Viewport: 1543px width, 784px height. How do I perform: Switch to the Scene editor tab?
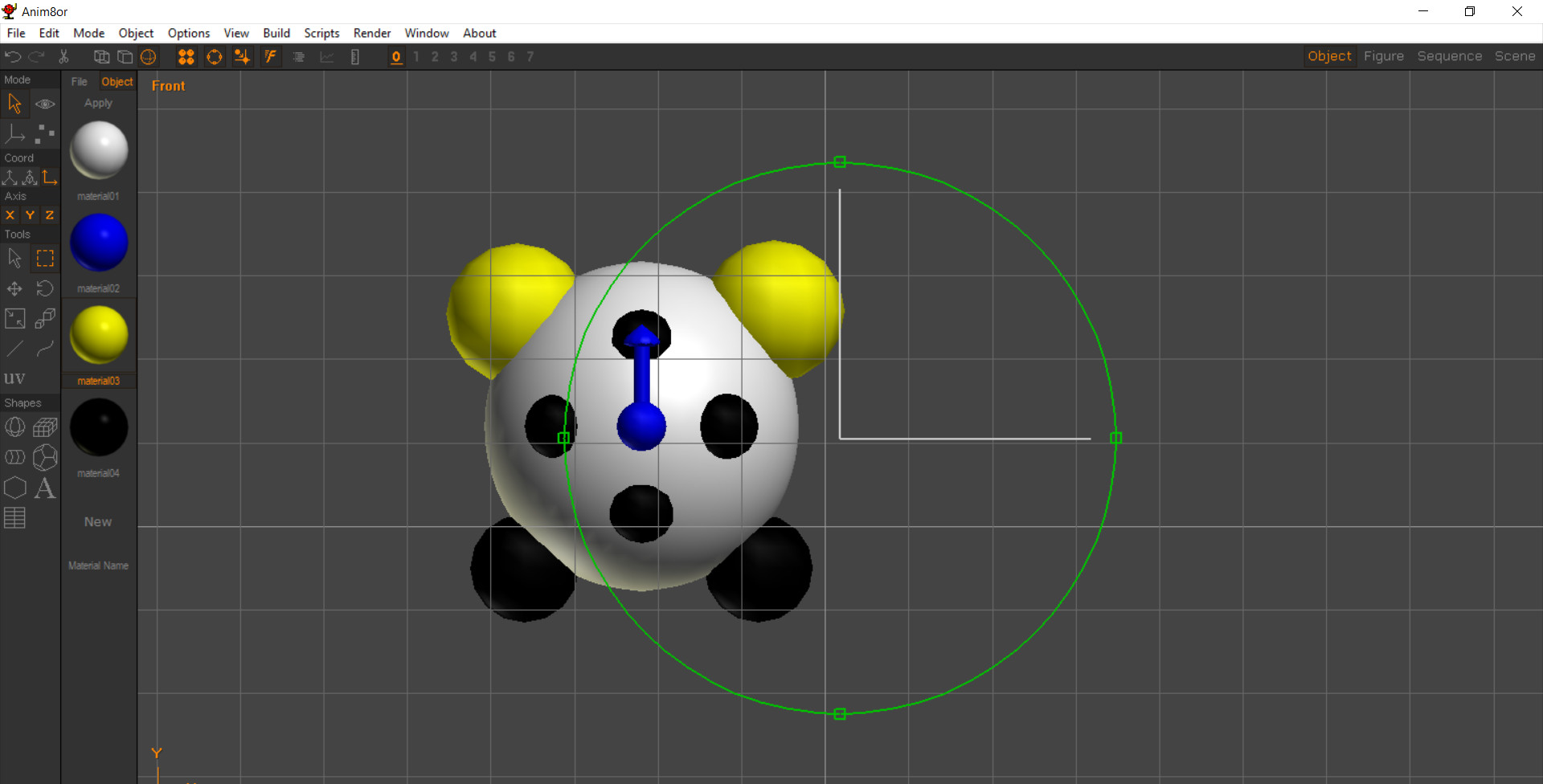point(1515,56)
